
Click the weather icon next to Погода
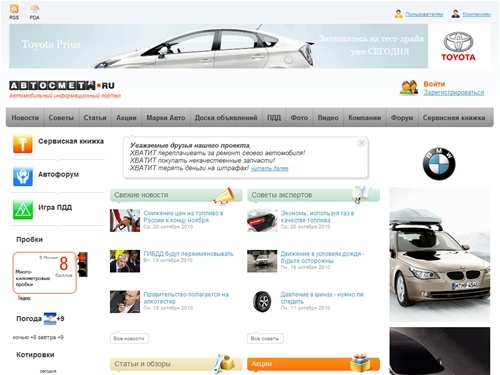(x=50, y=319)
